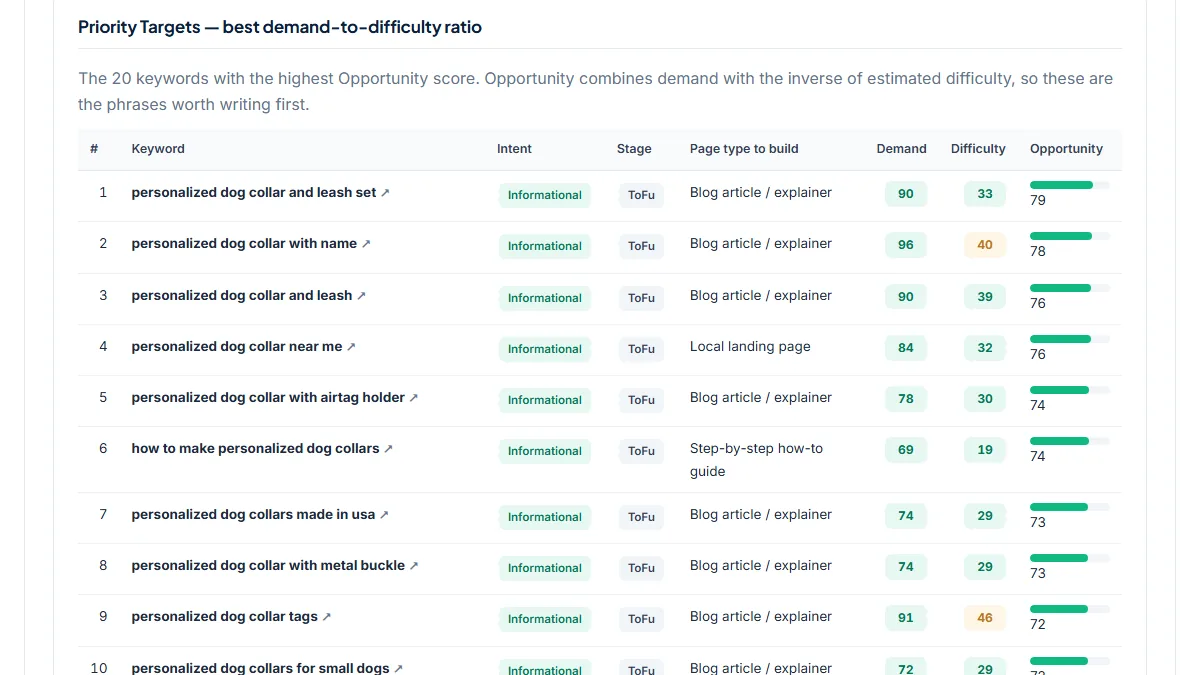This screenshot has height=675, width=1200.
Task: Open 'personalized dog collar and leash set' keyword
Action: pyautogui.click(x=254, y=192)
